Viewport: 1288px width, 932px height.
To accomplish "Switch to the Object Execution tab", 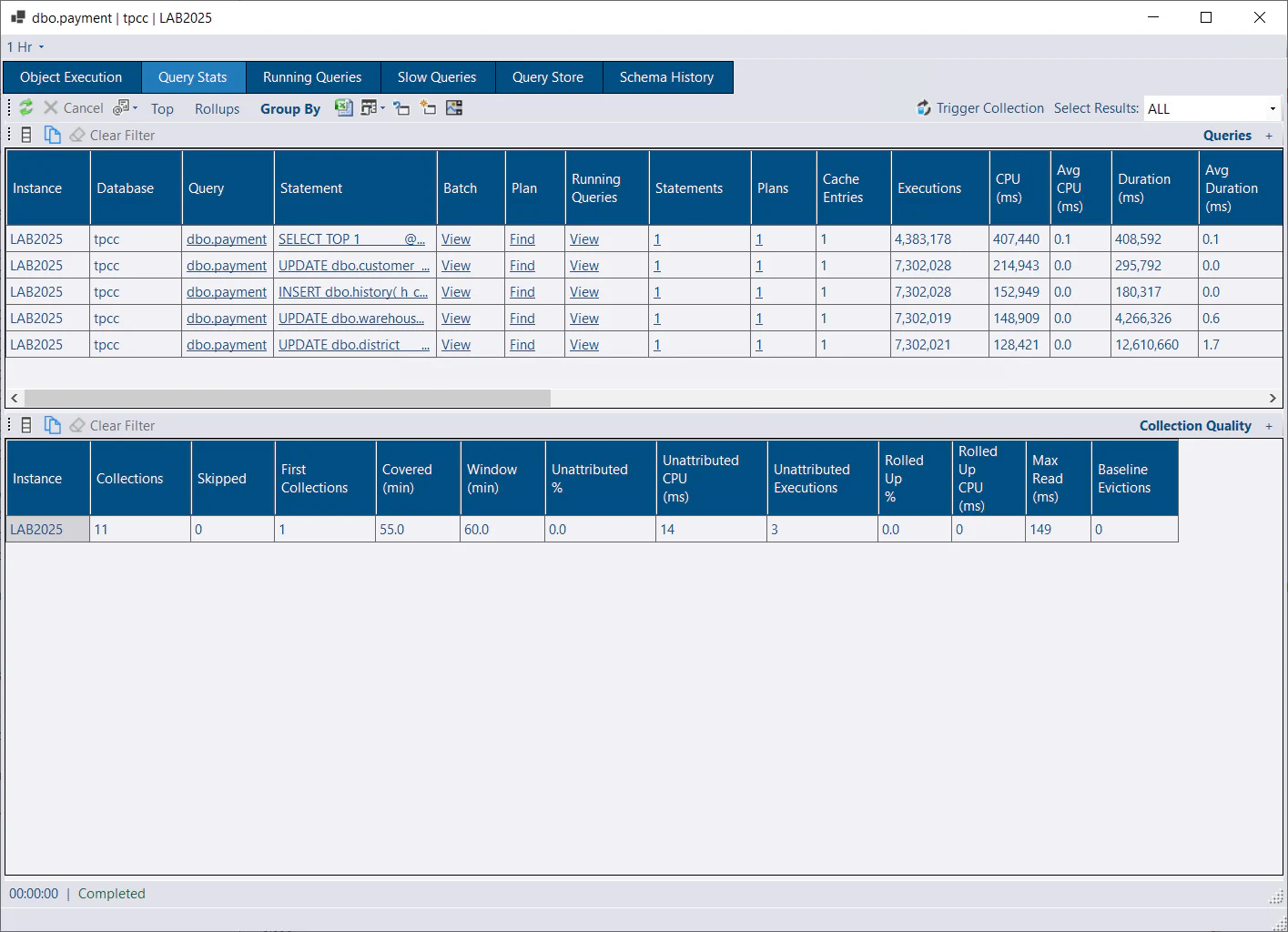I will tap(71, 77).
